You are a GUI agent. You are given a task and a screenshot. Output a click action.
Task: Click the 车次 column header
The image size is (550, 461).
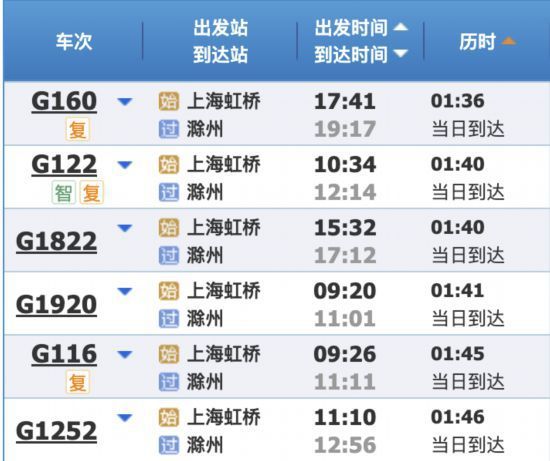click(74, 41)
